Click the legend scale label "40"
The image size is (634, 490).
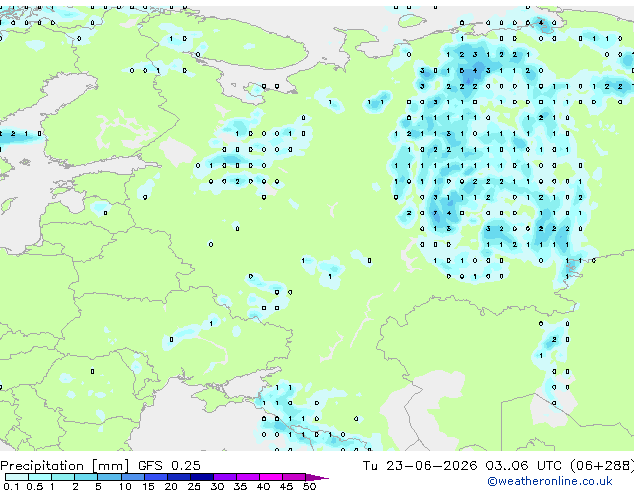tap(263, 486)
